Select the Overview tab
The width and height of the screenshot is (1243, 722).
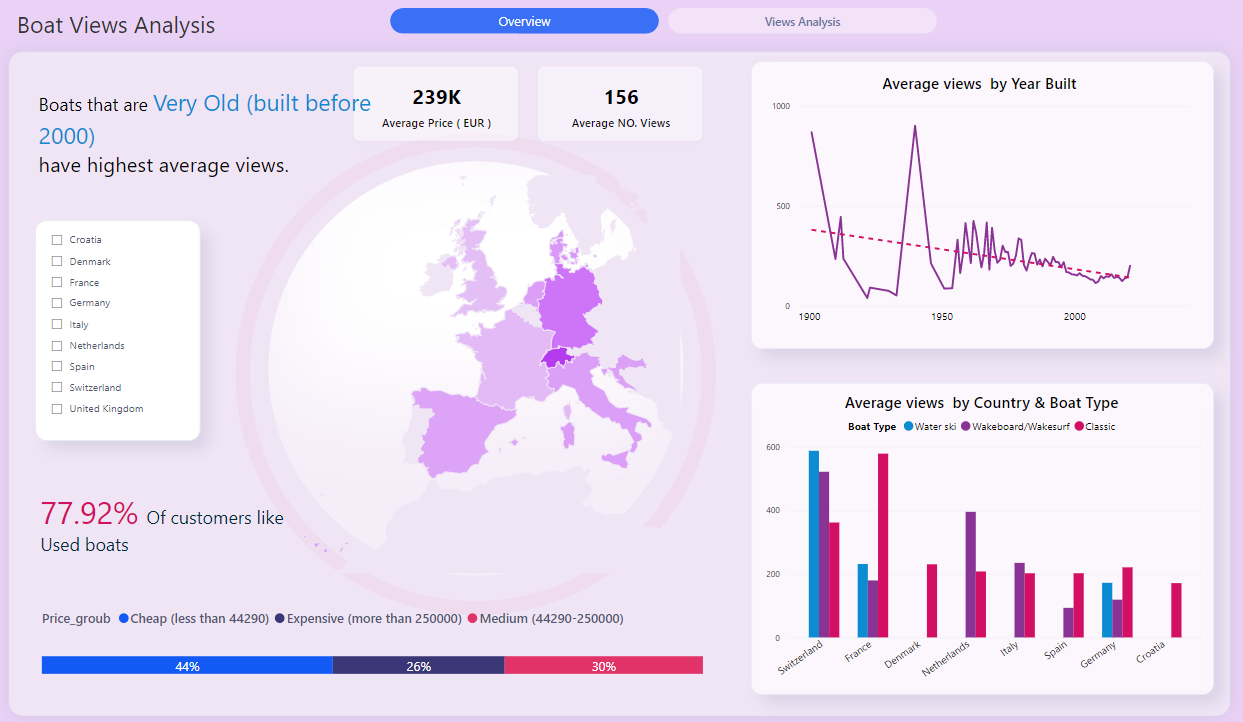[x=524, y=21]
